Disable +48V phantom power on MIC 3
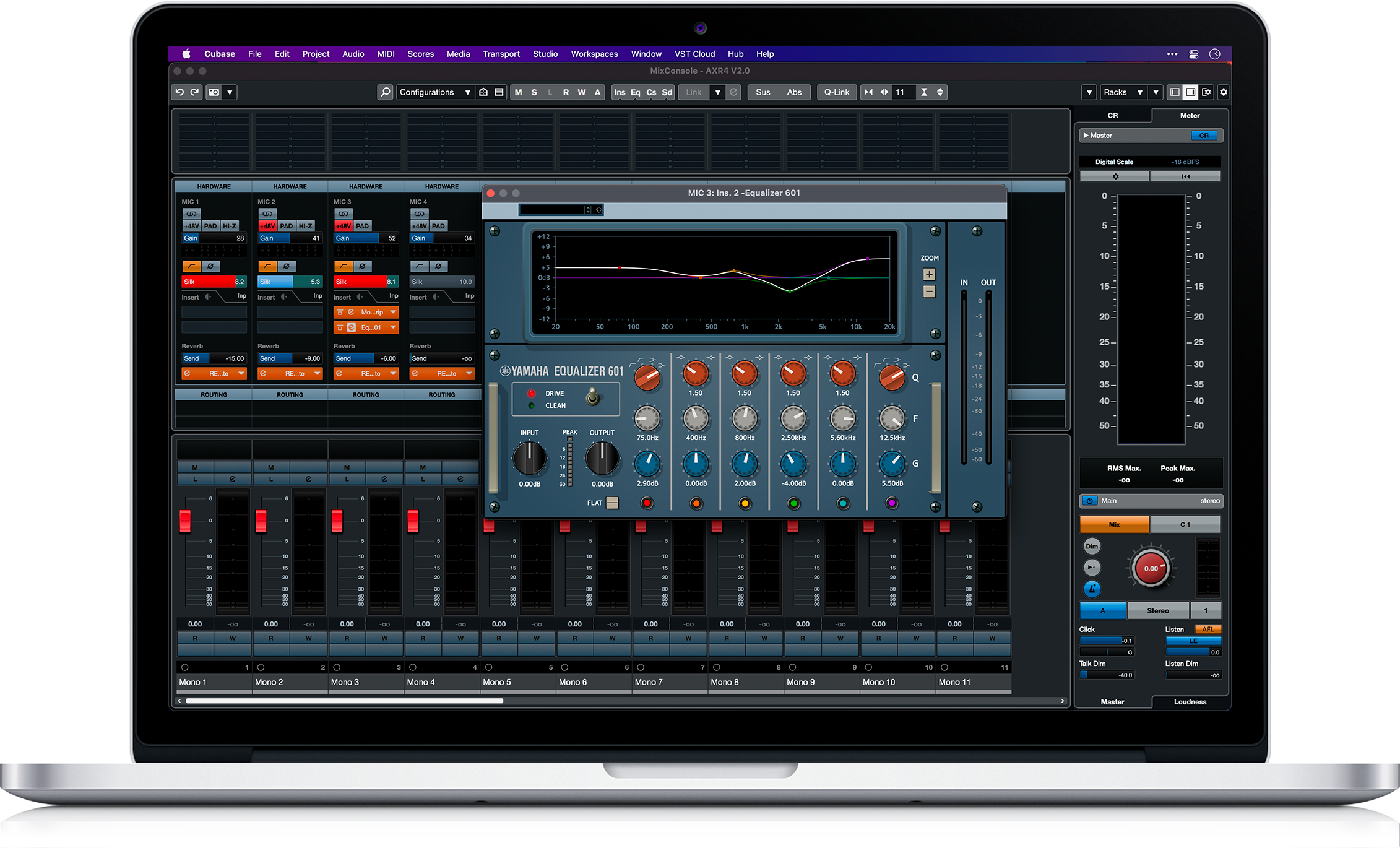 tap(344, 226)
